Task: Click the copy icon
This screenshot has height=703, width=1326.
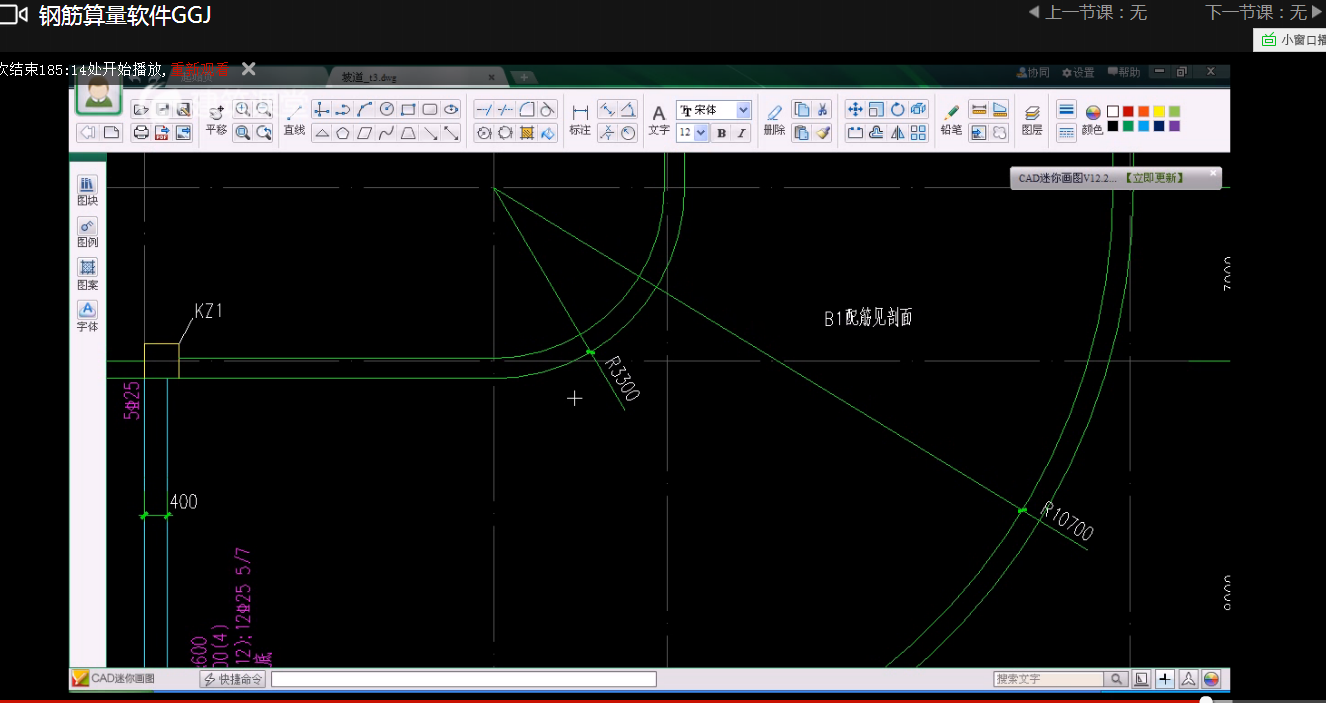Action: [x=802, y=109]
